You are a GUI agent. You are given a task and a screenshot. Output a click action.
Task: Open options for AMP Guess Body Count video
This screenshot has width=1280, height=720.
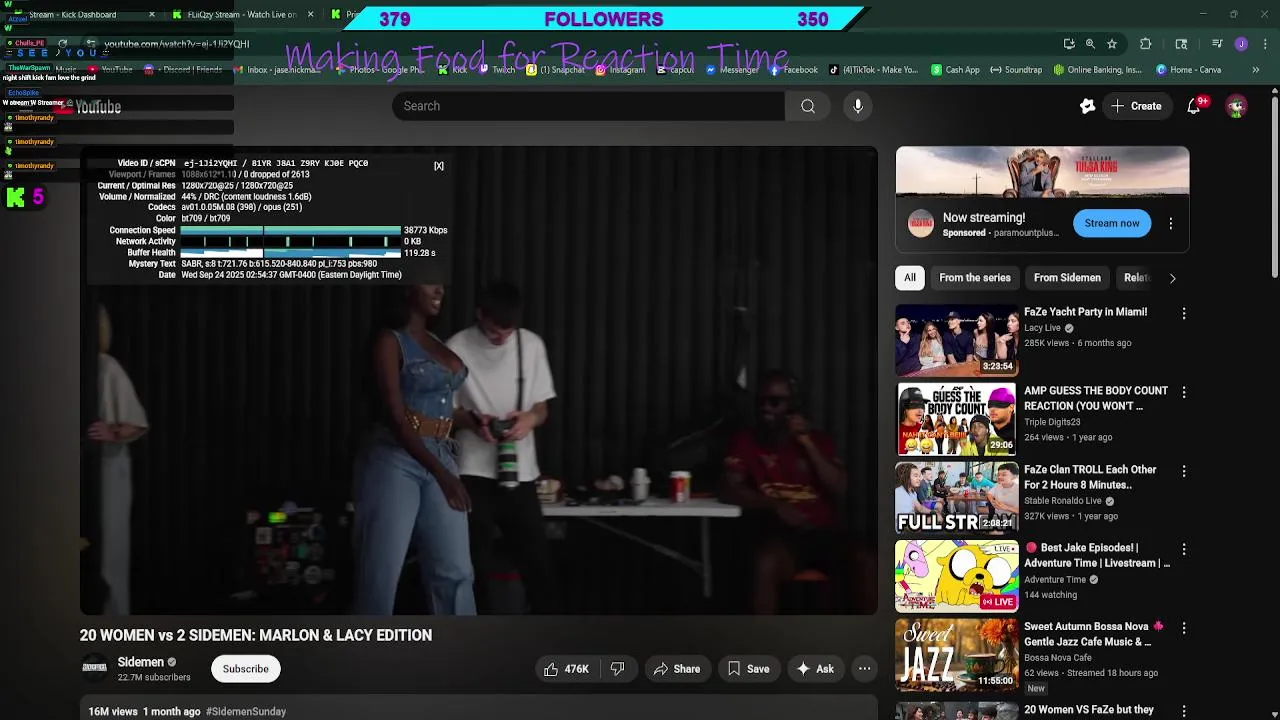[x=1184, y=392]
